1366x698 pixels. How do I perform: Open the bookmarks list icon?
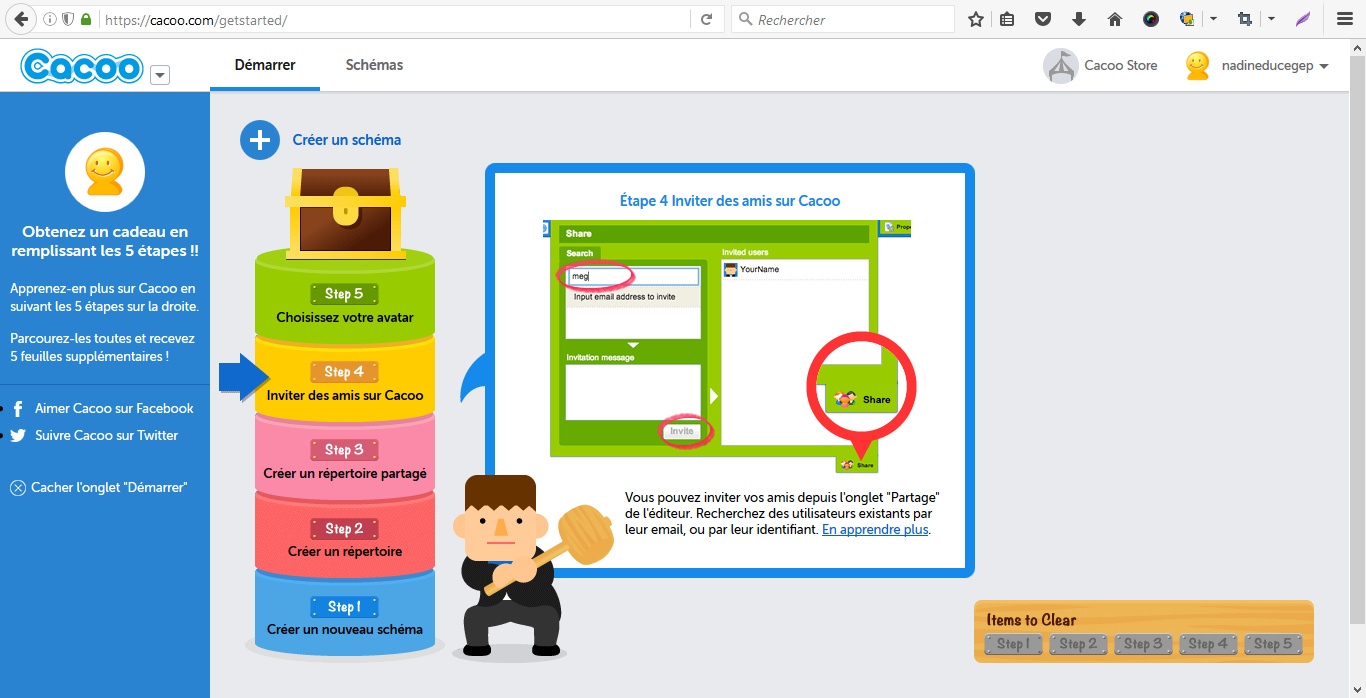[x=1007, y=19]
